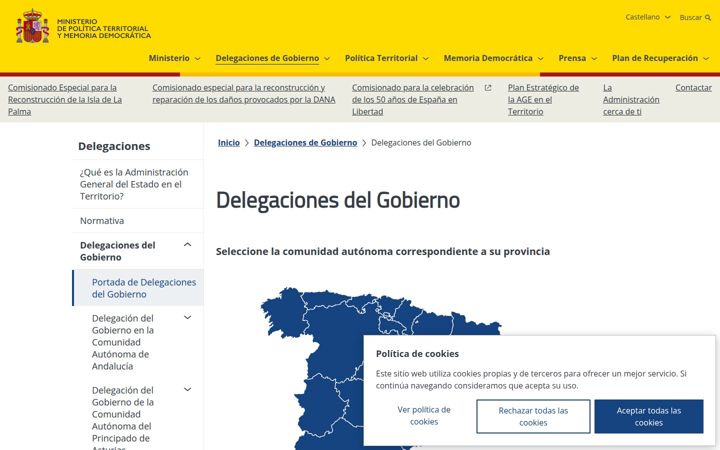Expand the Memoria Democrática menu

coord(494,58)
